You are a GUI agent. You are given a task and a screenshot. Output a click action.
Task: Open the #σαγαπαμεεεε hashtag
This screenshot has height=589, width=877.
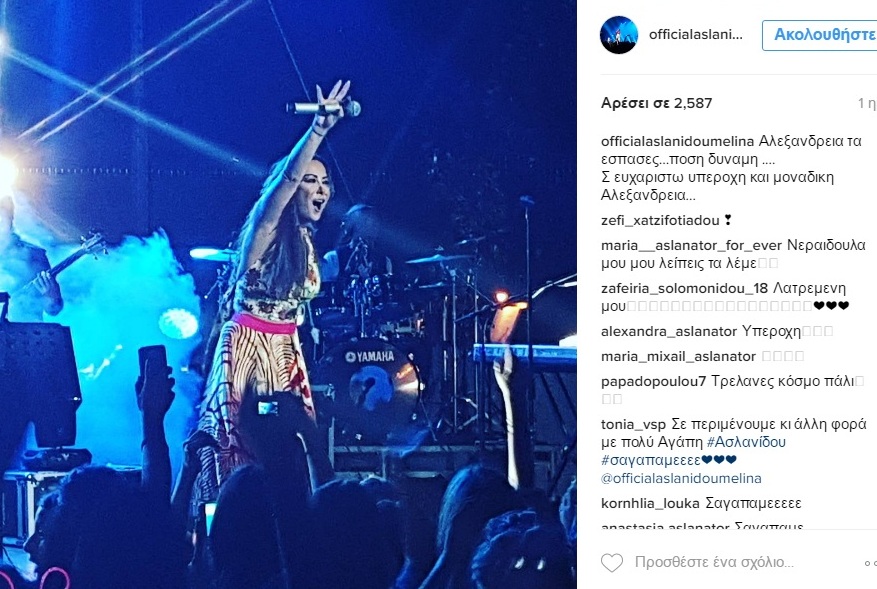(650, 460)
